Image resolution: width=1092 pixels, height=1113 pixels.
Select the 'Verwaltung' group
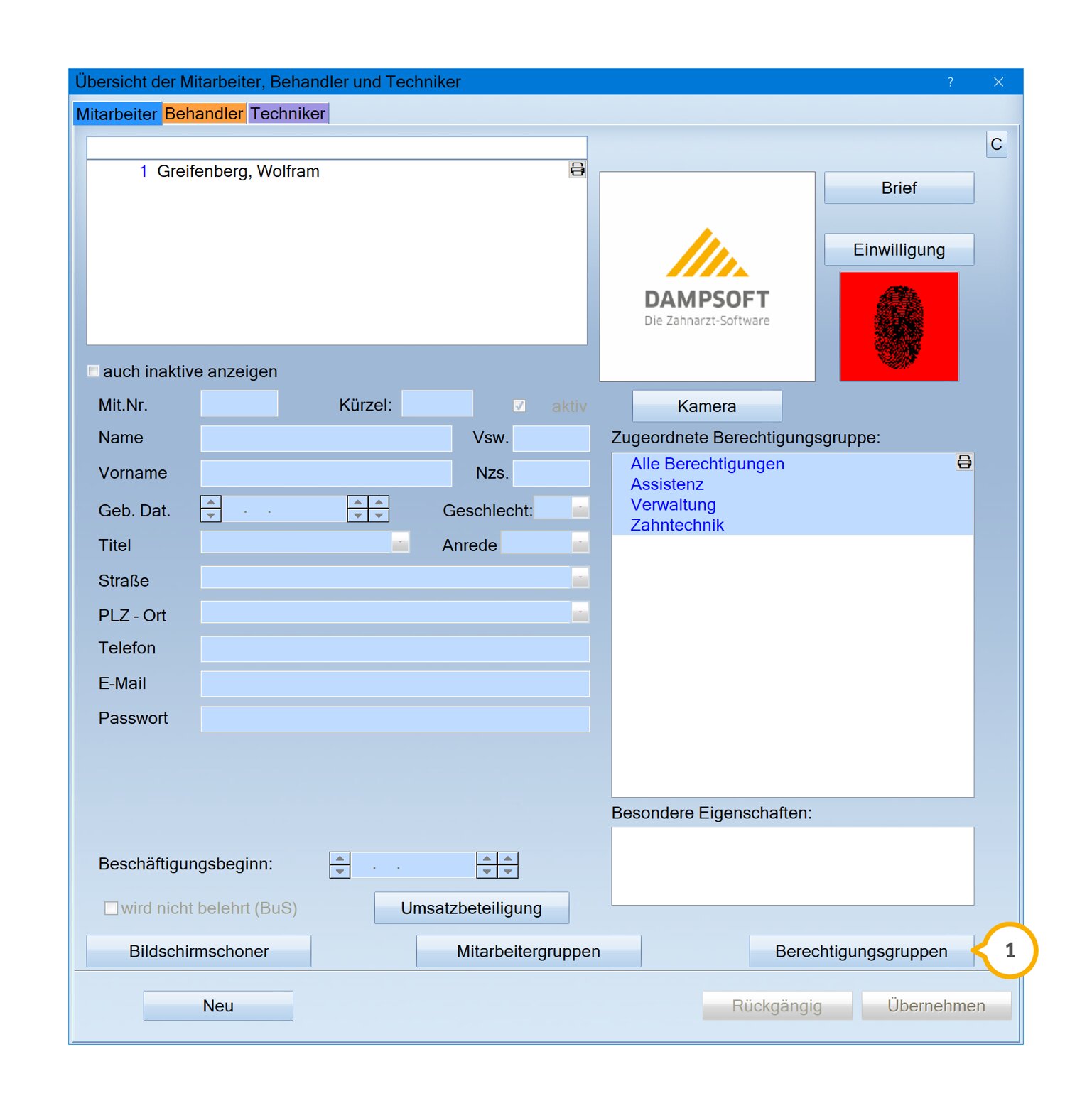tap(673, 504)
